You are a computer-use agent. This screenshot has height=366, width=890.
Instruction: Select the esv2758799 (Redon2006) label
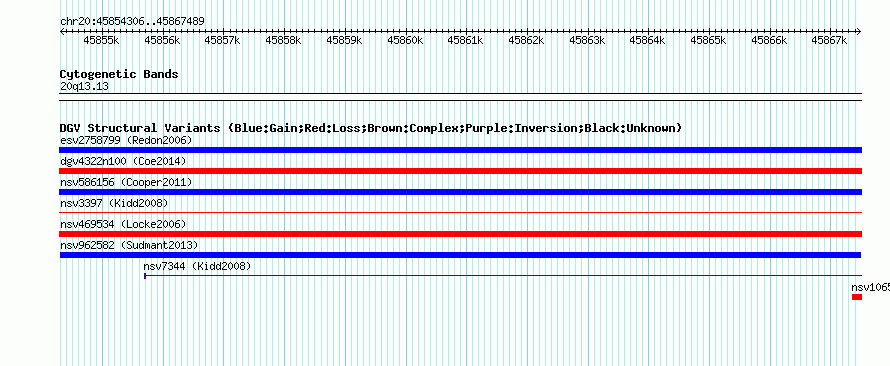click(x=126, y=140)
